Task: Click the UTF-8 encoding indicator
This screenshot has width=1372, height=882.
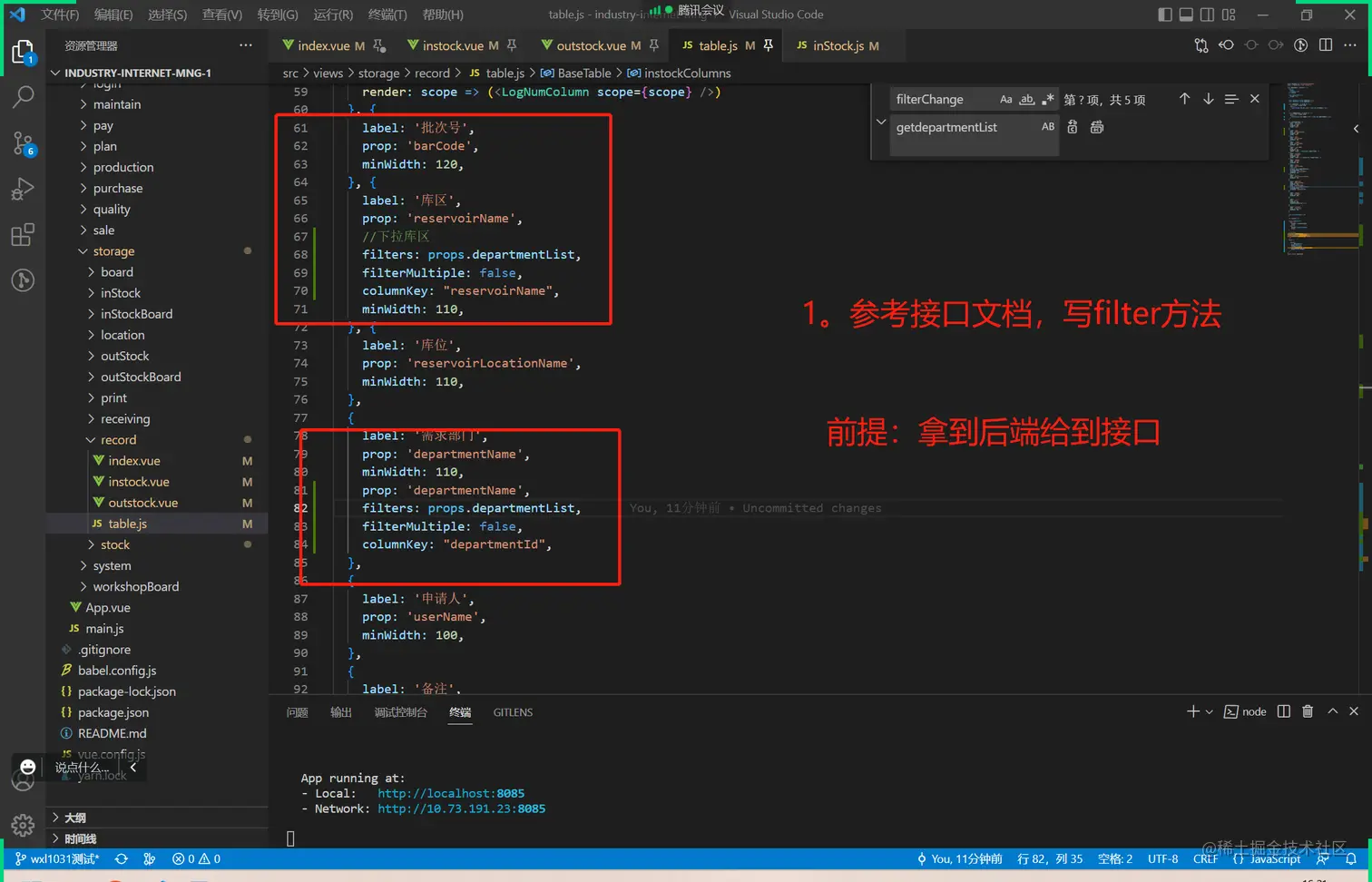Action: pyautogui.click(x=1163, y=858)
